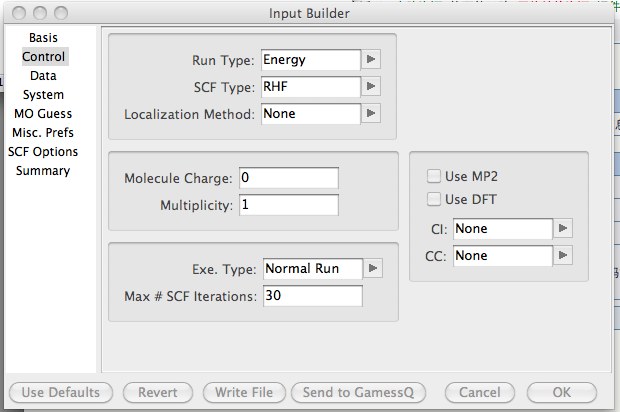Open the CC method dropdown arrow
The image size is (620, 412).
coord(564,256)
